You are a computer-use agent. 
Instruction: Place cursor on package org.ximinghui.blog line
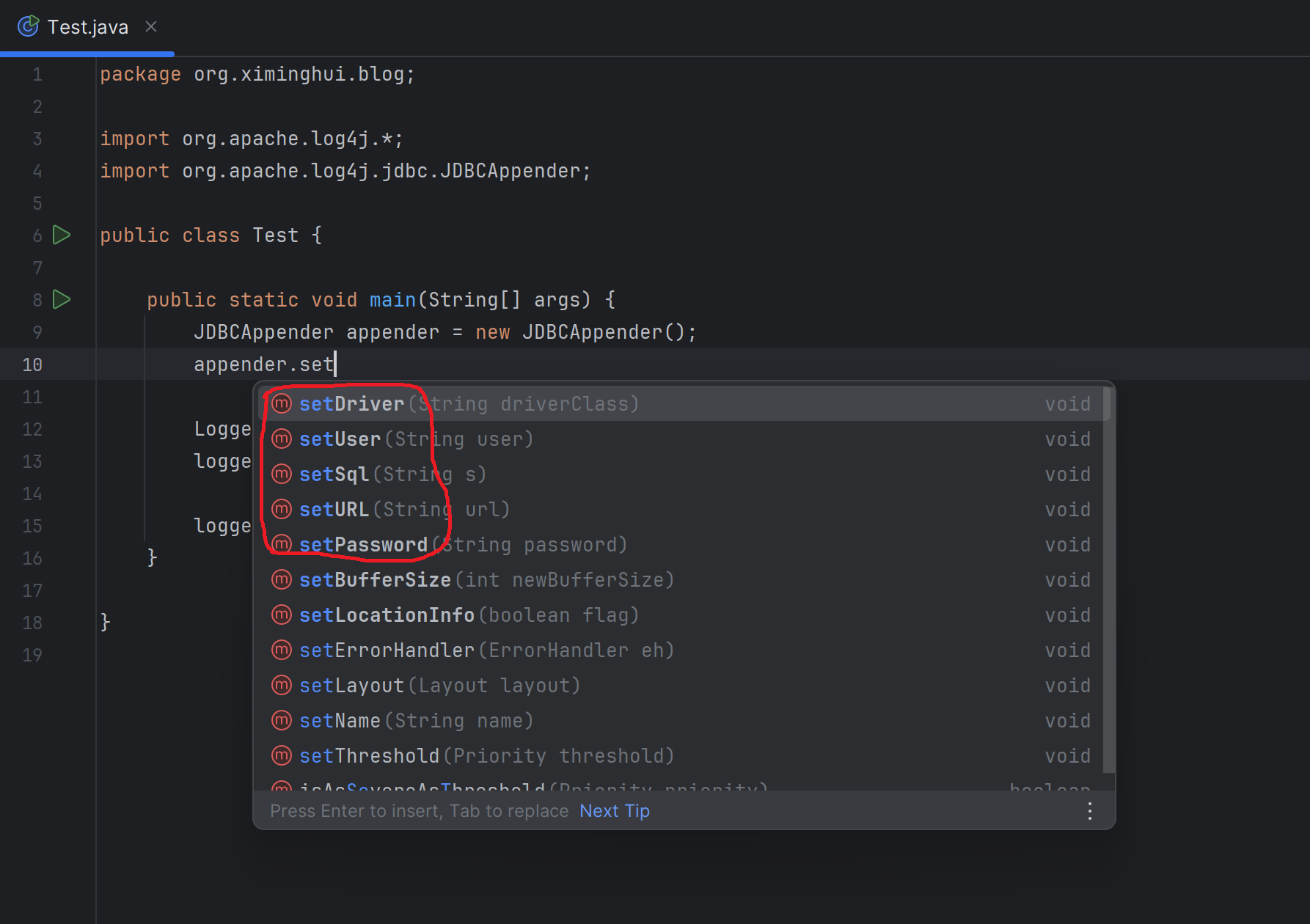(x=257, y=74)
